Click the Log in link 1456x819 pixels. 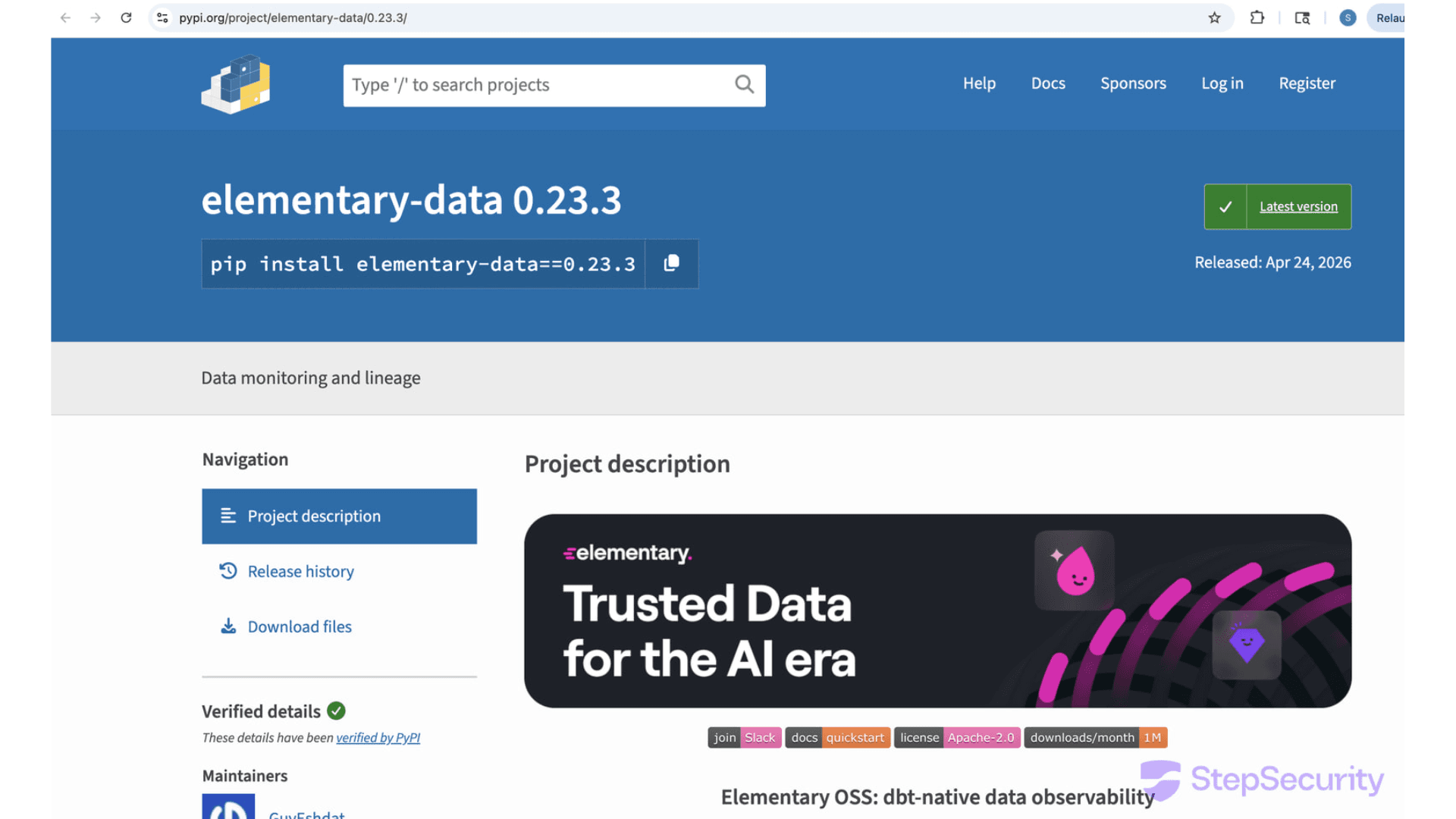[x=1222, y=83]
